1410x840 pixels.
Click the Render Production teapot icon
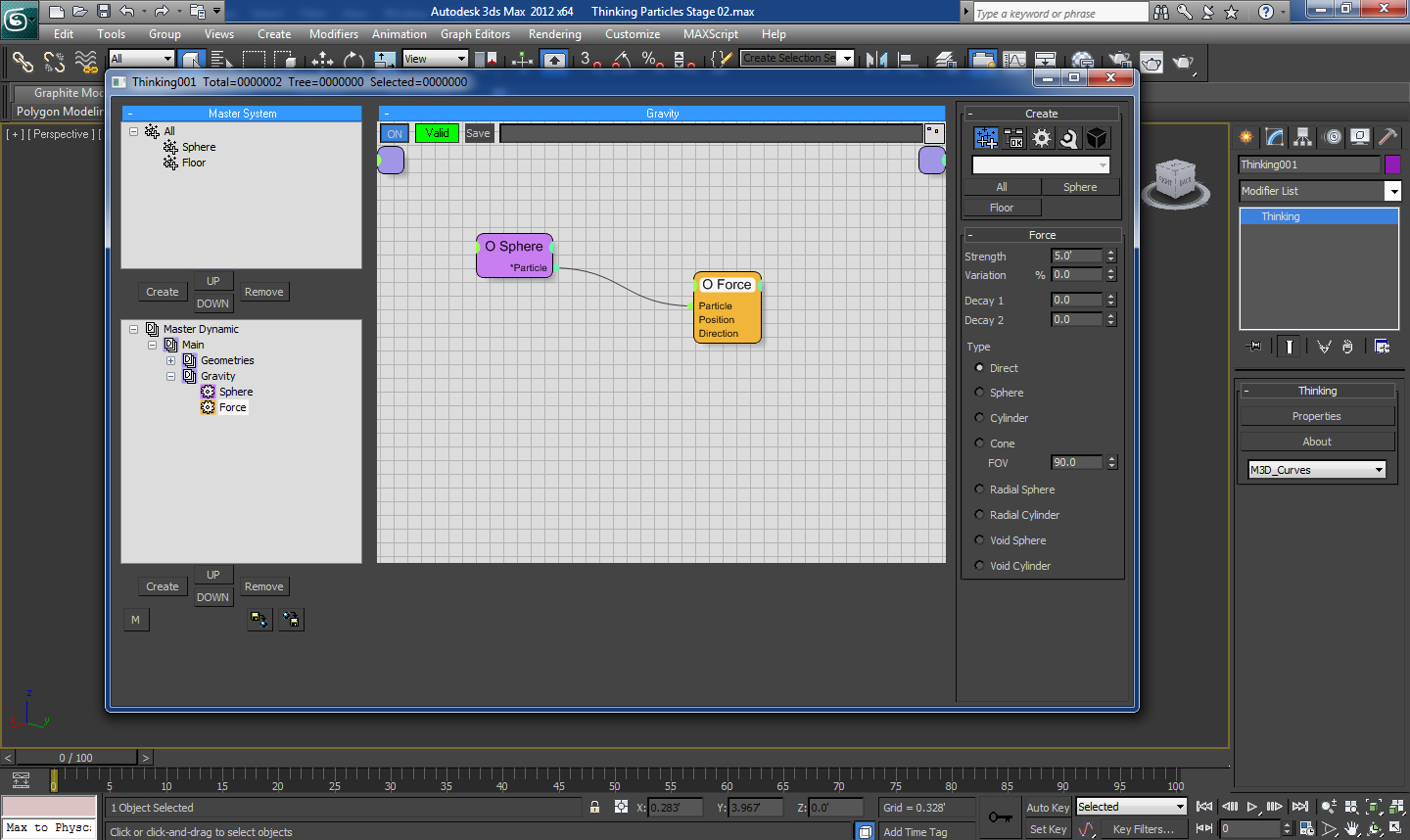tap(1184, 62)
